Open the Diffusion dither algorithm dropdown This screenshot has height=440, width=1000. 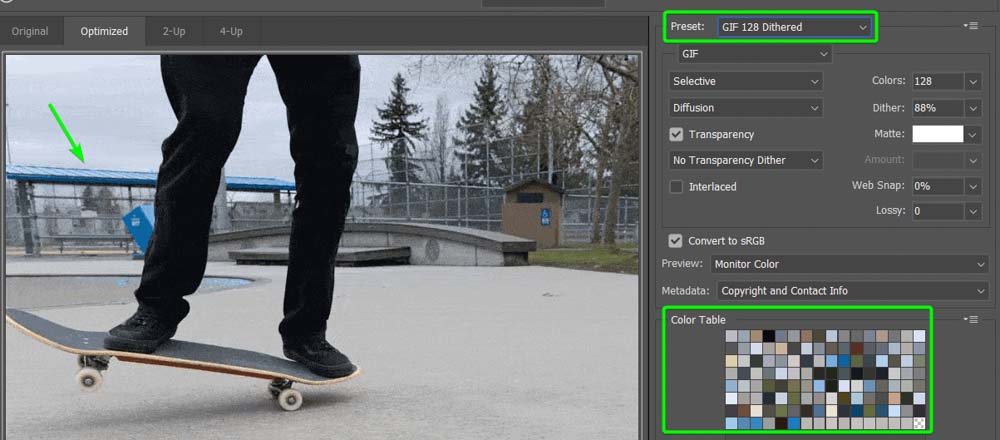(x=746, y=108)
